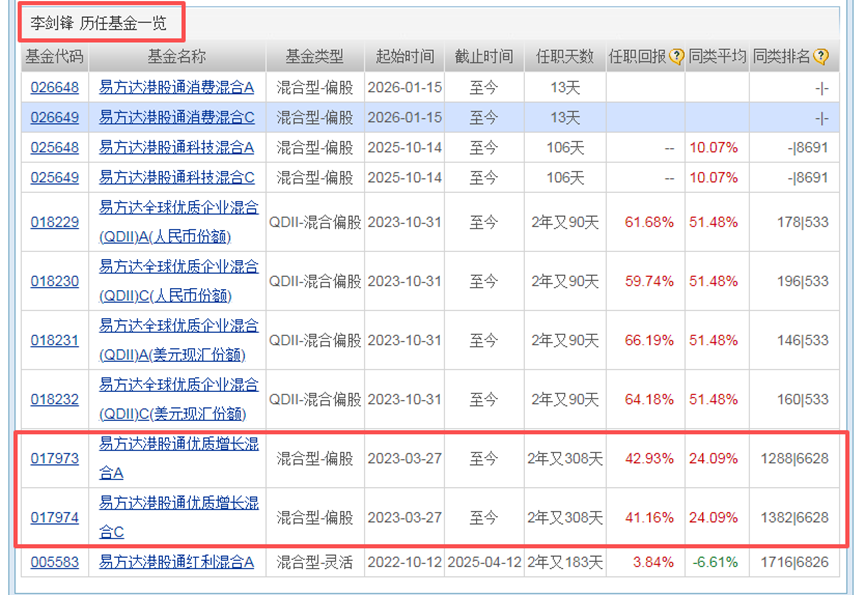
Task: Select ranking 1288|6628
Action: [794, 458]
